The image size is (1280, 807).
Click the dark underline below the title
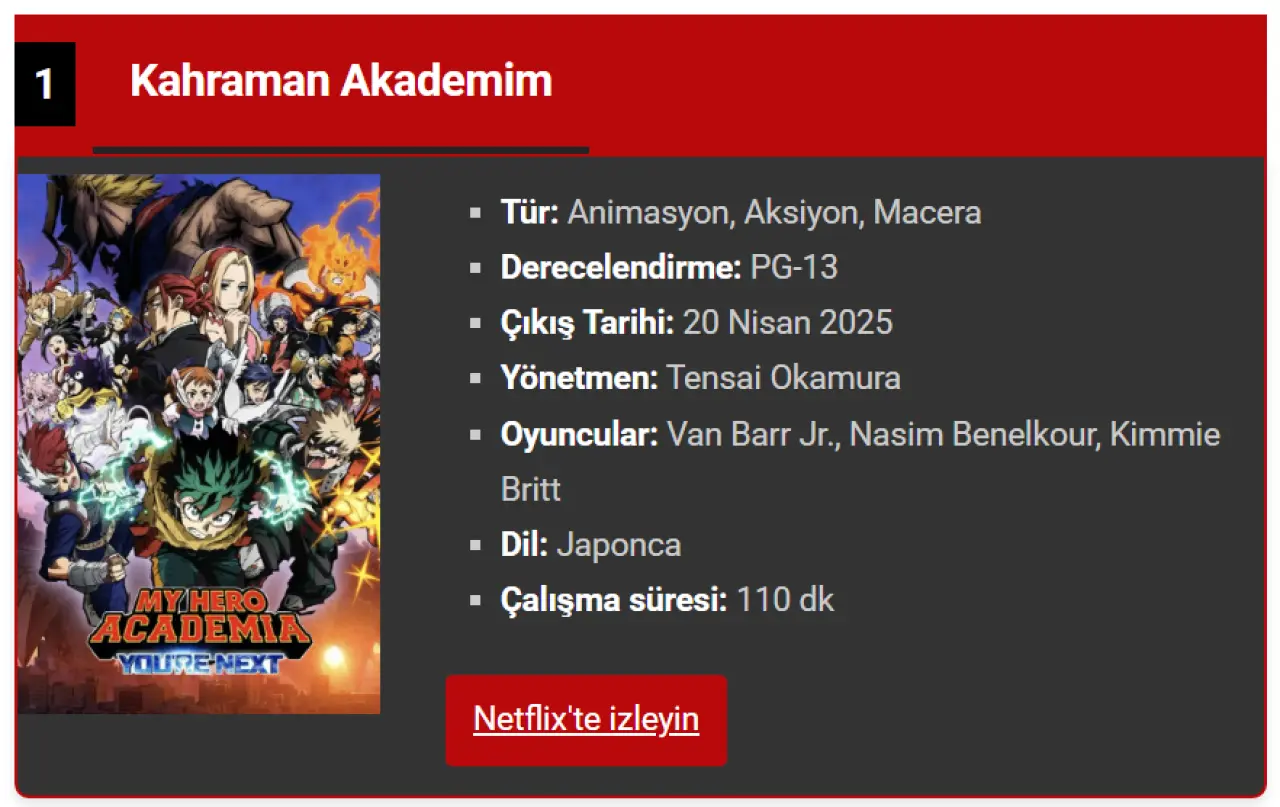coord(341,150)
